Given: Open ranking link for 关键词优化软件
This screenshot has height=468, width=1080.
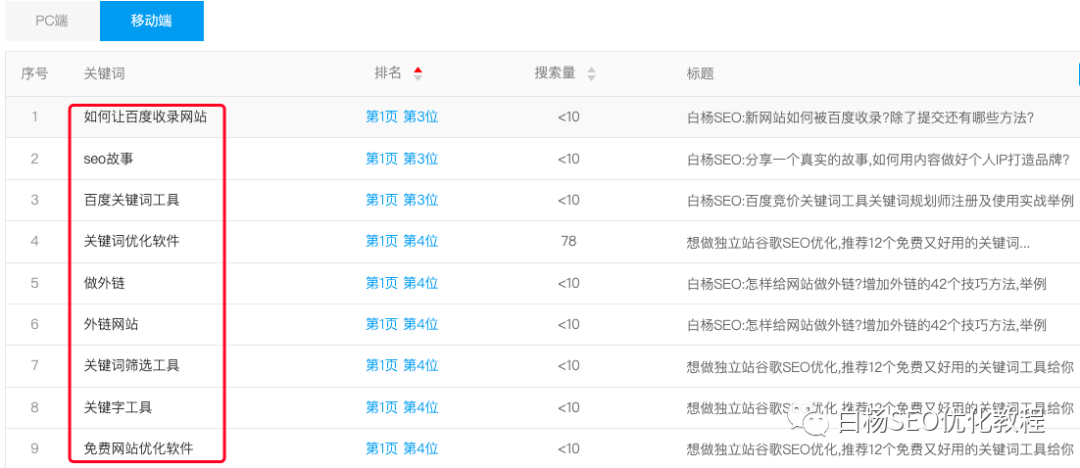Looking at the screenshot, I should [x=401, y=242].
